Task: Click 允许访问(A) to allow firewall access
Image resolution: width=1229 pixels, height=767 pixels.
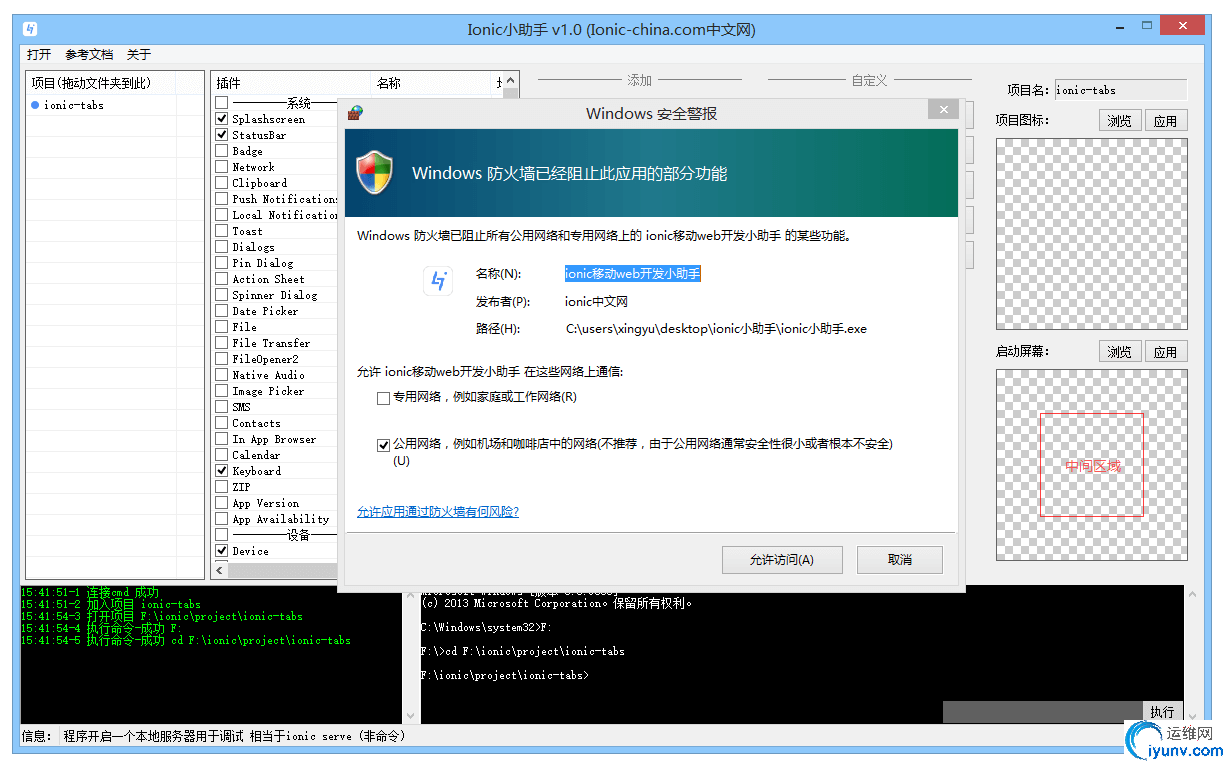Action: 782,560
